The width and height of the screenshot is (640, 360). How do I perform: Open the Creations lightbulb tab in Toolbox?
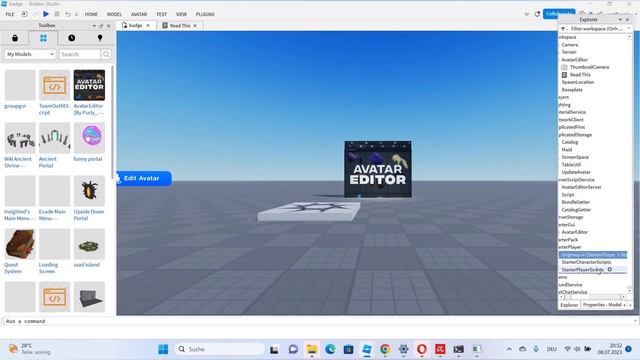[100, 38]
